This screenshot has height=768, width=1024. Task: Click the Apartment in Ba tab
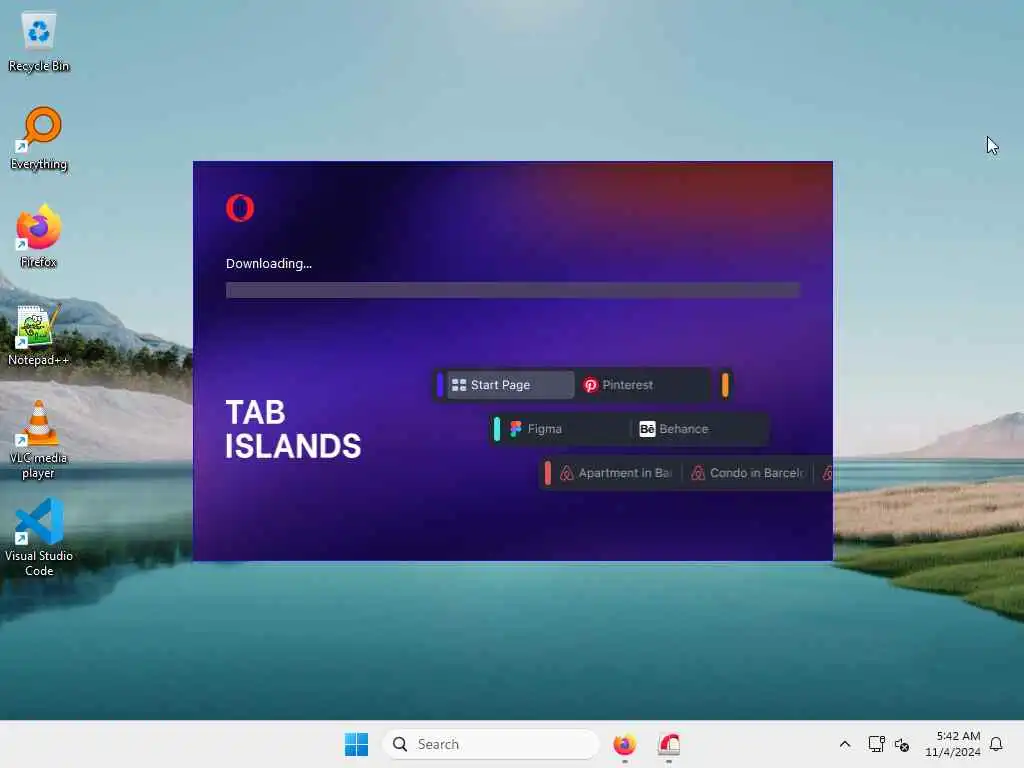tap(617, 473)
